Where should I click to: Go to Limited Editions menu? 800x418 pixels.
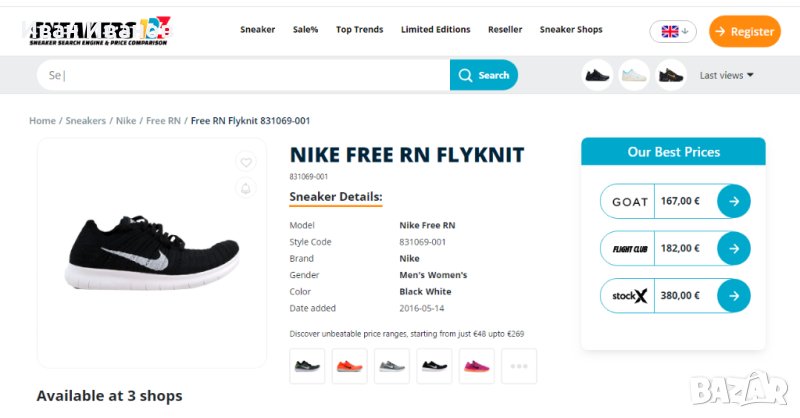click(x=435, y=30)
